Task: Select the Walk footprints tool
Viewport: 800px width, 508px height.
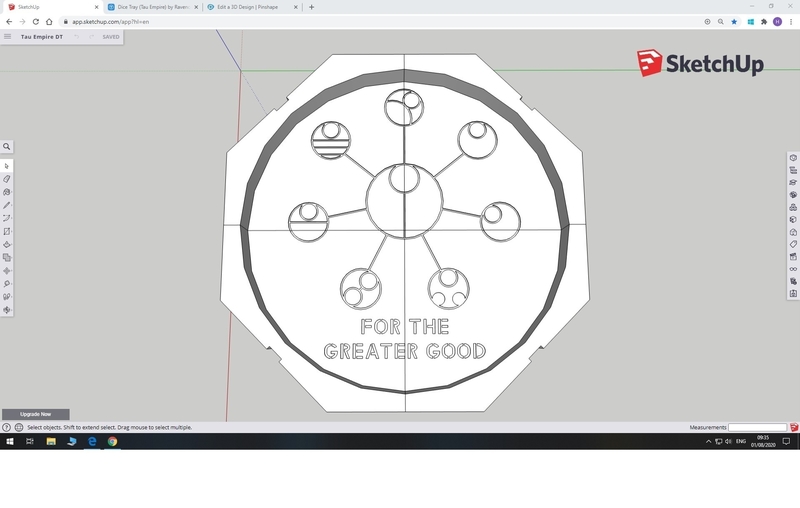Action: click(7, 297)
